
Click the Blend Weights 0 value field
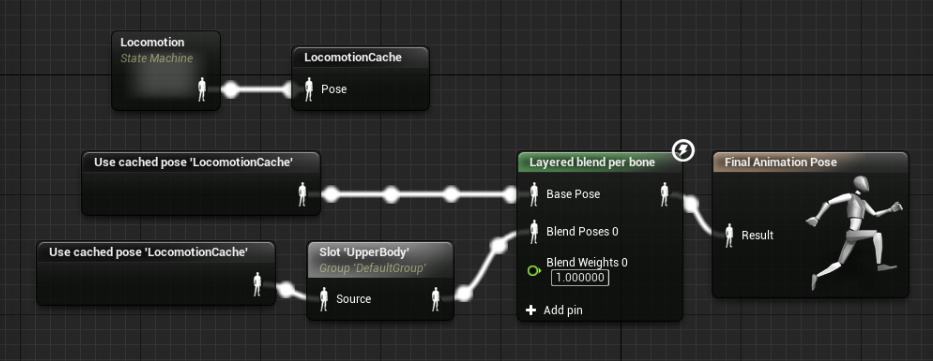[580, 278]
